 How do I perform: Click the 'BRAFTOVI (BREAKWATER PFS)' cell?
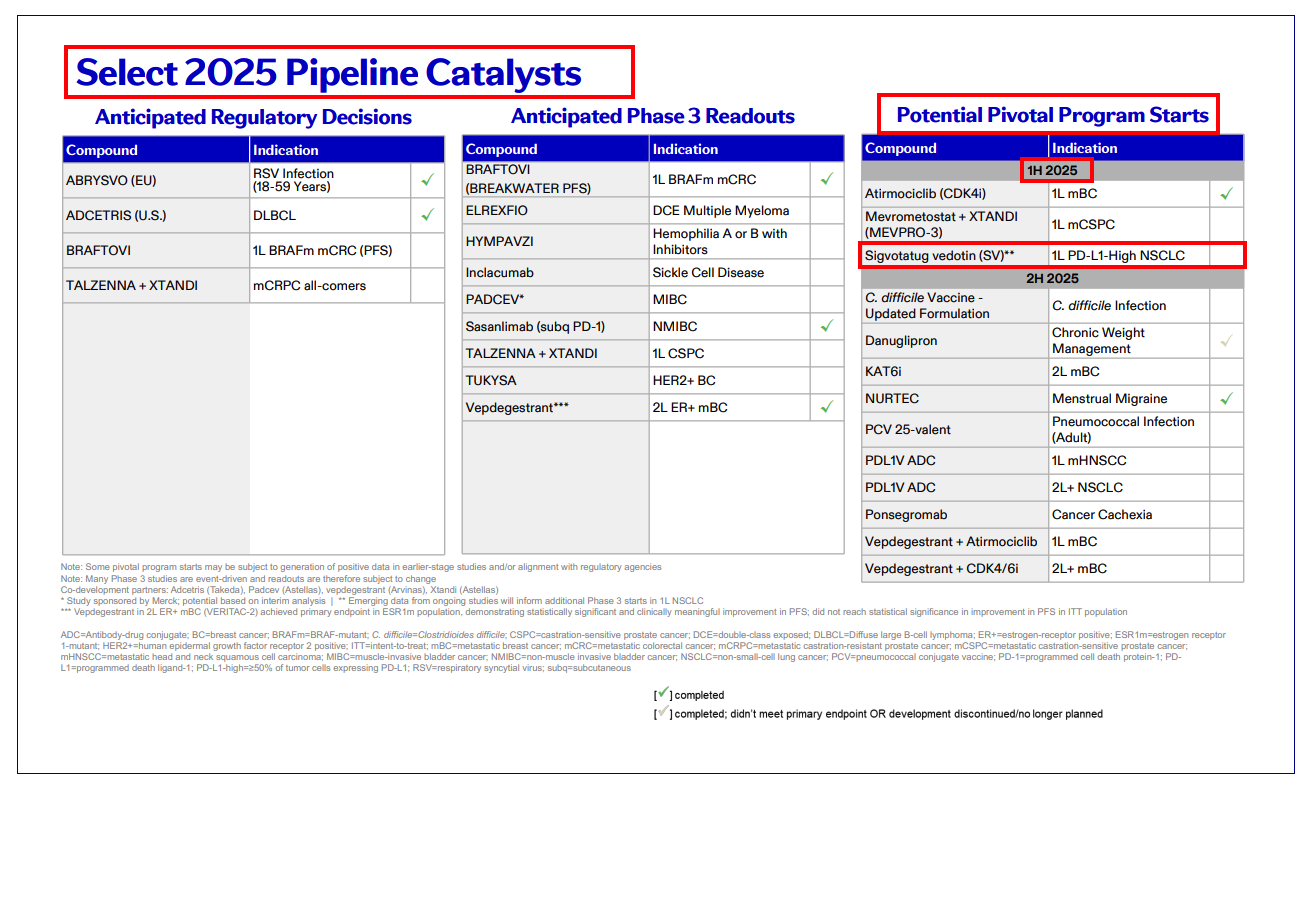[x=556, y=179]
